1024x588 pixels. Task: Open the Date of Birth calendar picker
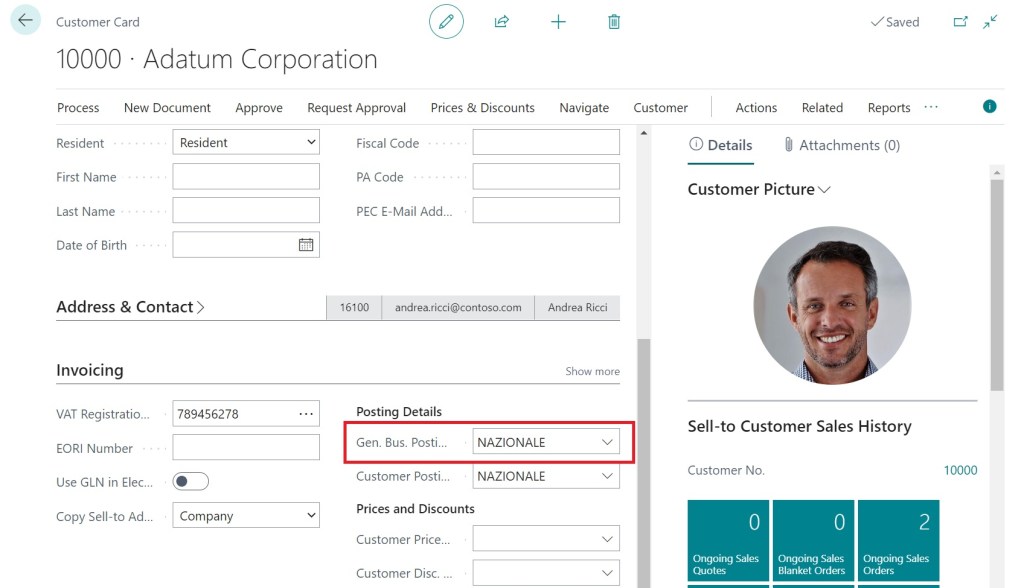pos(306,245)
